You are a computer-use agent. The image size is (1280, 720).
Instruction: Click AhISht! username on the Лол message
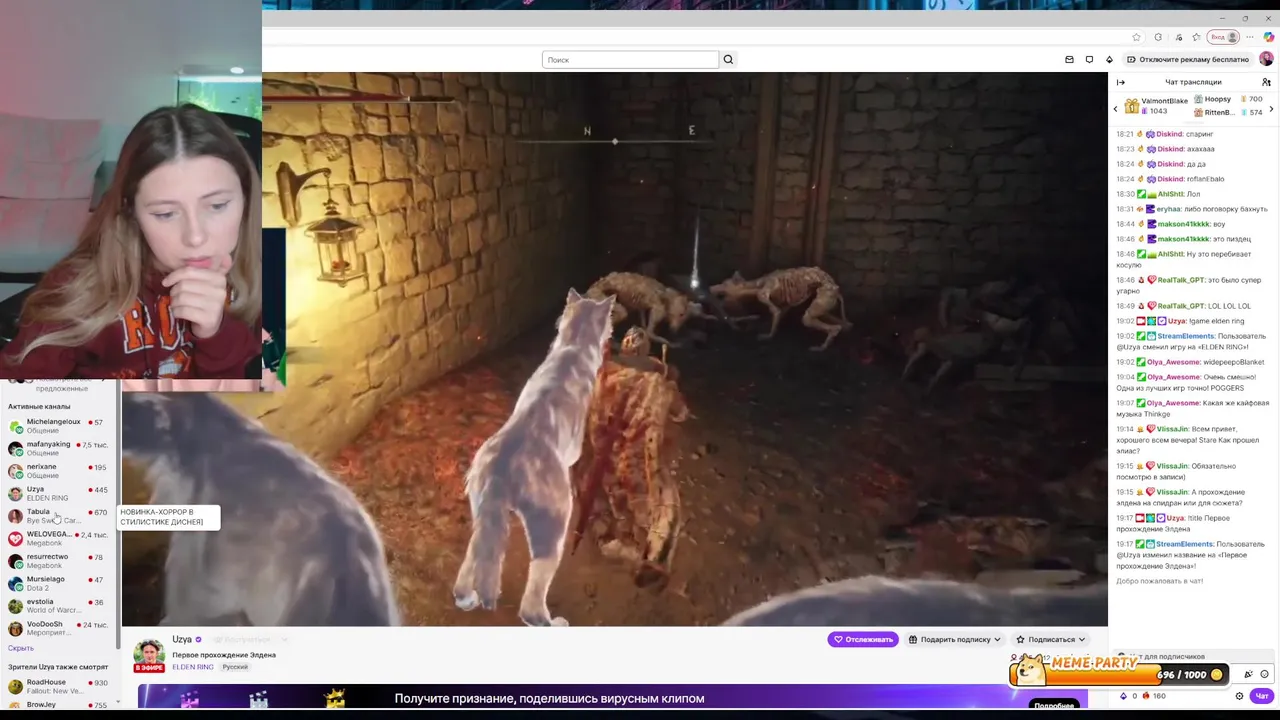[x=1170, y=194]
